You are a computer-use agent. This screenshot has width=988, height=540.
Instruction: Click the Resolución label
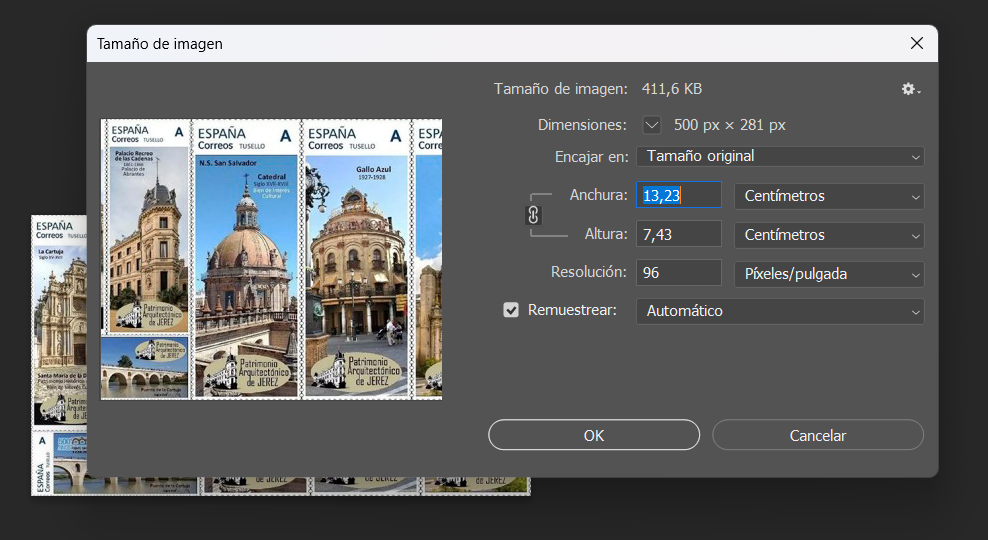(588, 272)
